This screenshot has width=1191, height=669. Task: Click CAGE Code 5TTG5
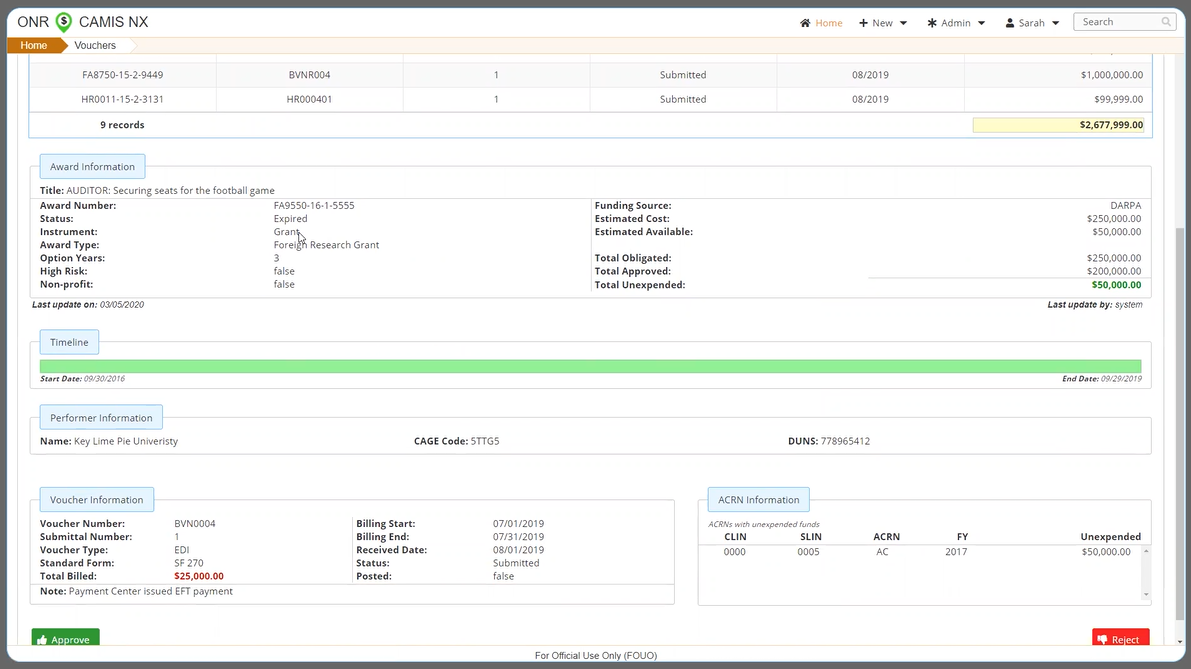pos(485,440)
